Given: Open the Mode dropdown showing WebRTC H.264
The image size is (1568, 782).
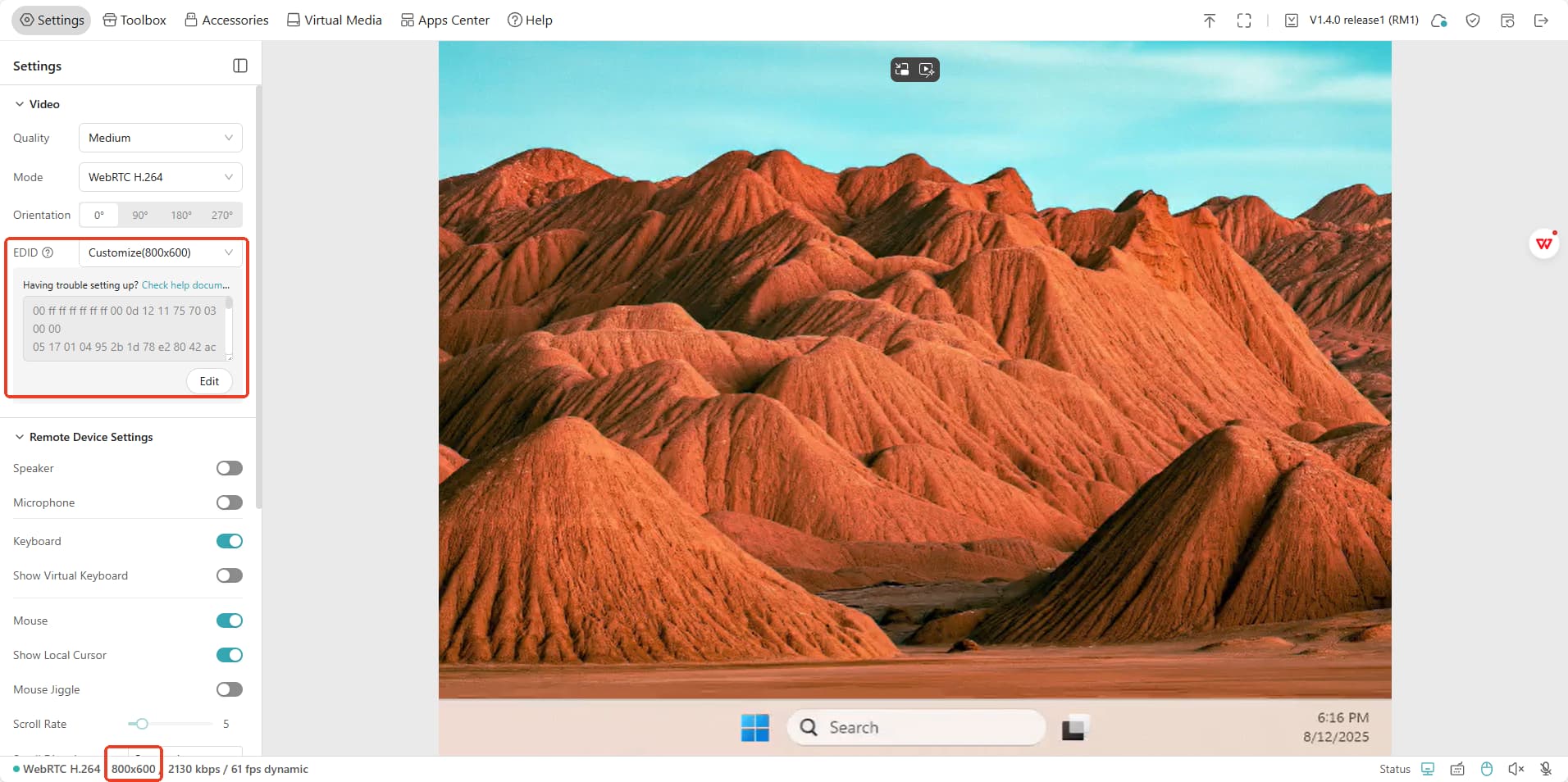Looking at the screenshot, I should coord(160,177).
